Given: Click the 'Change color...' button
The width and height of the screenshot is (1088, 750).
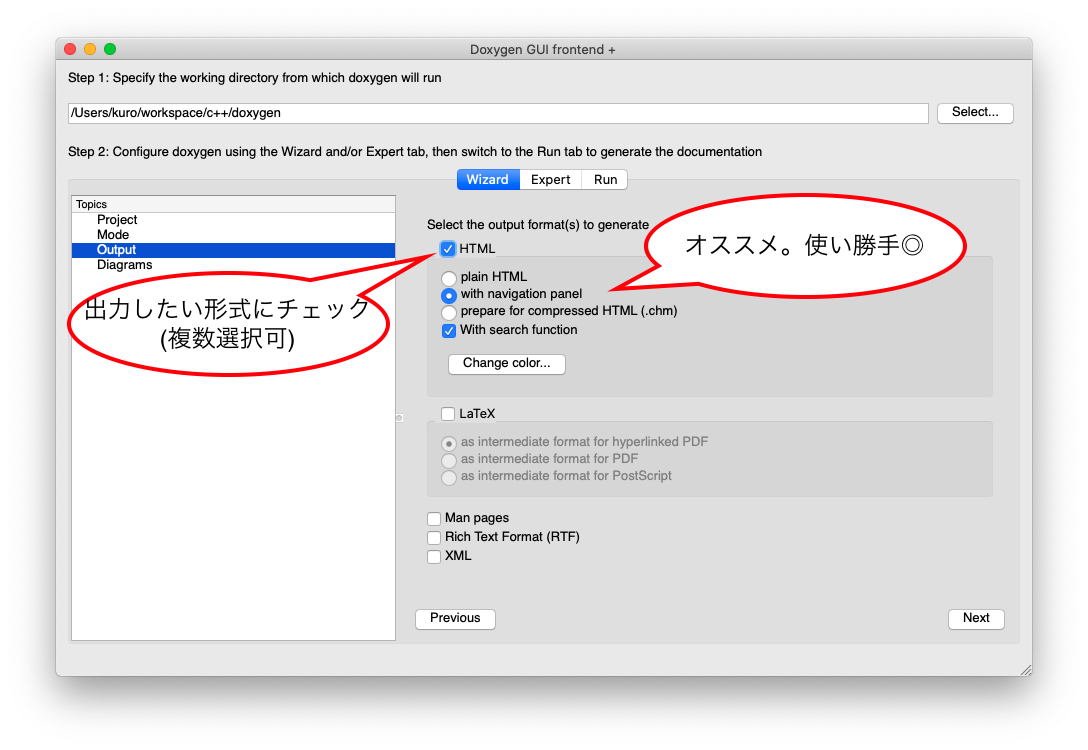Looking at the screenshot, I should [x=506, y=364].
